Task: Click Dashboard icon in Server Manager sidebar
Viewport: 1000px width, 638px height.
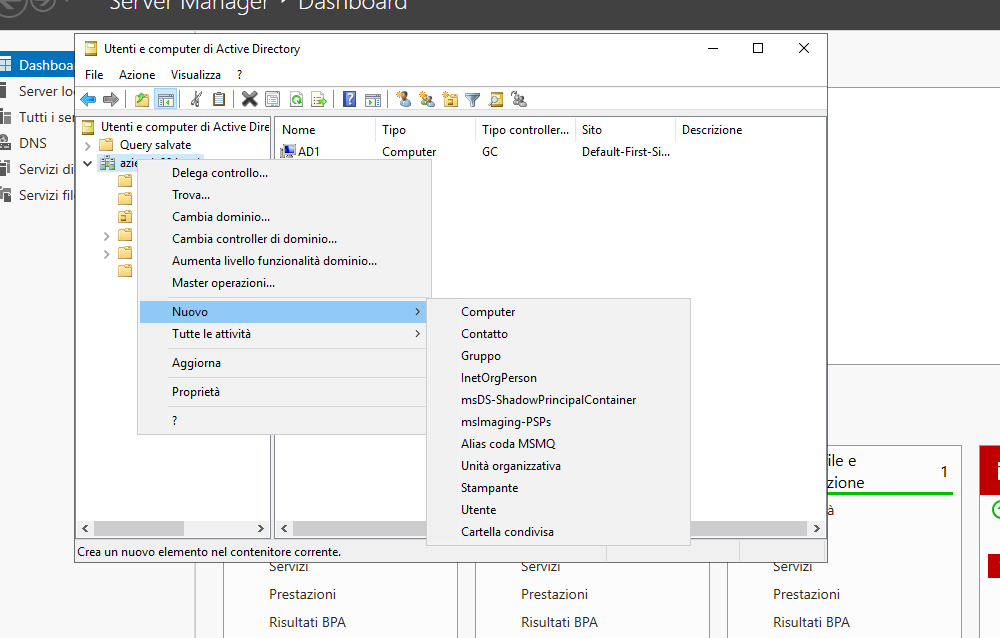Action: (x=6, y=64)
